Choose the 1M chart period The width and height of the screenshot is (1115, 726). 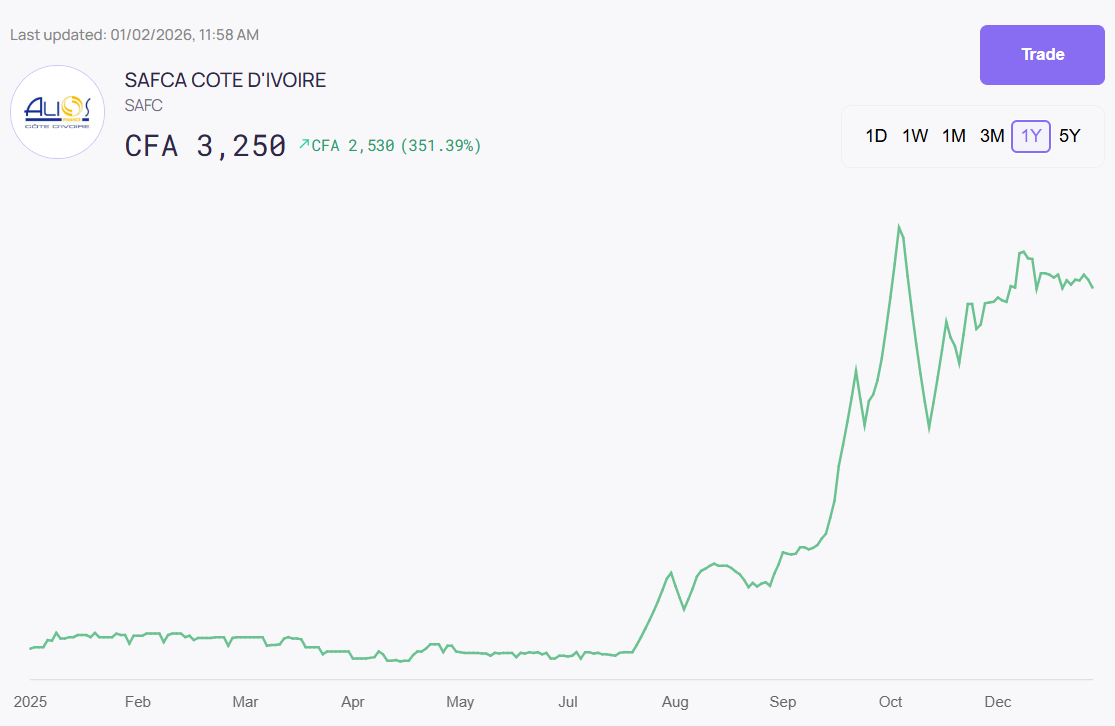coord(954,136)
